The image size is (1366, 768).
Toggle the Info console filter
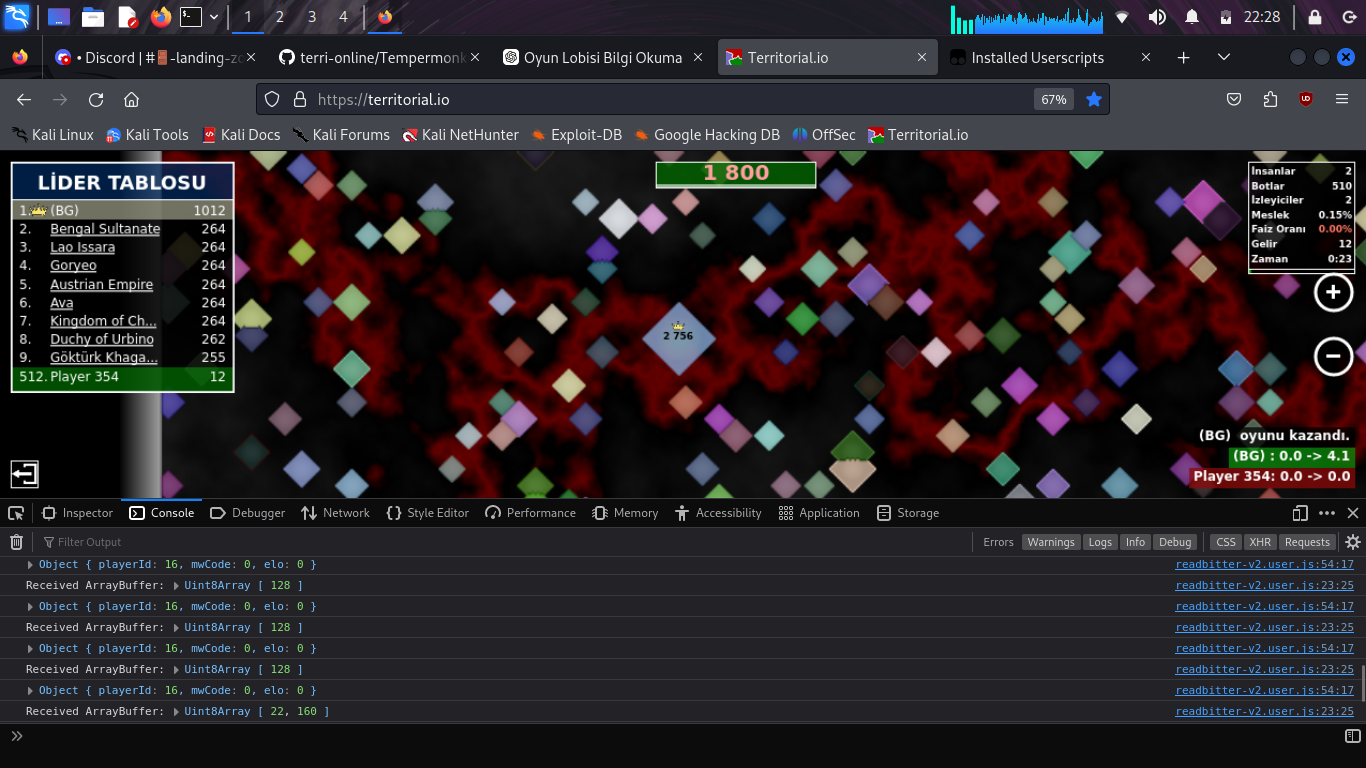[1135, 542]
